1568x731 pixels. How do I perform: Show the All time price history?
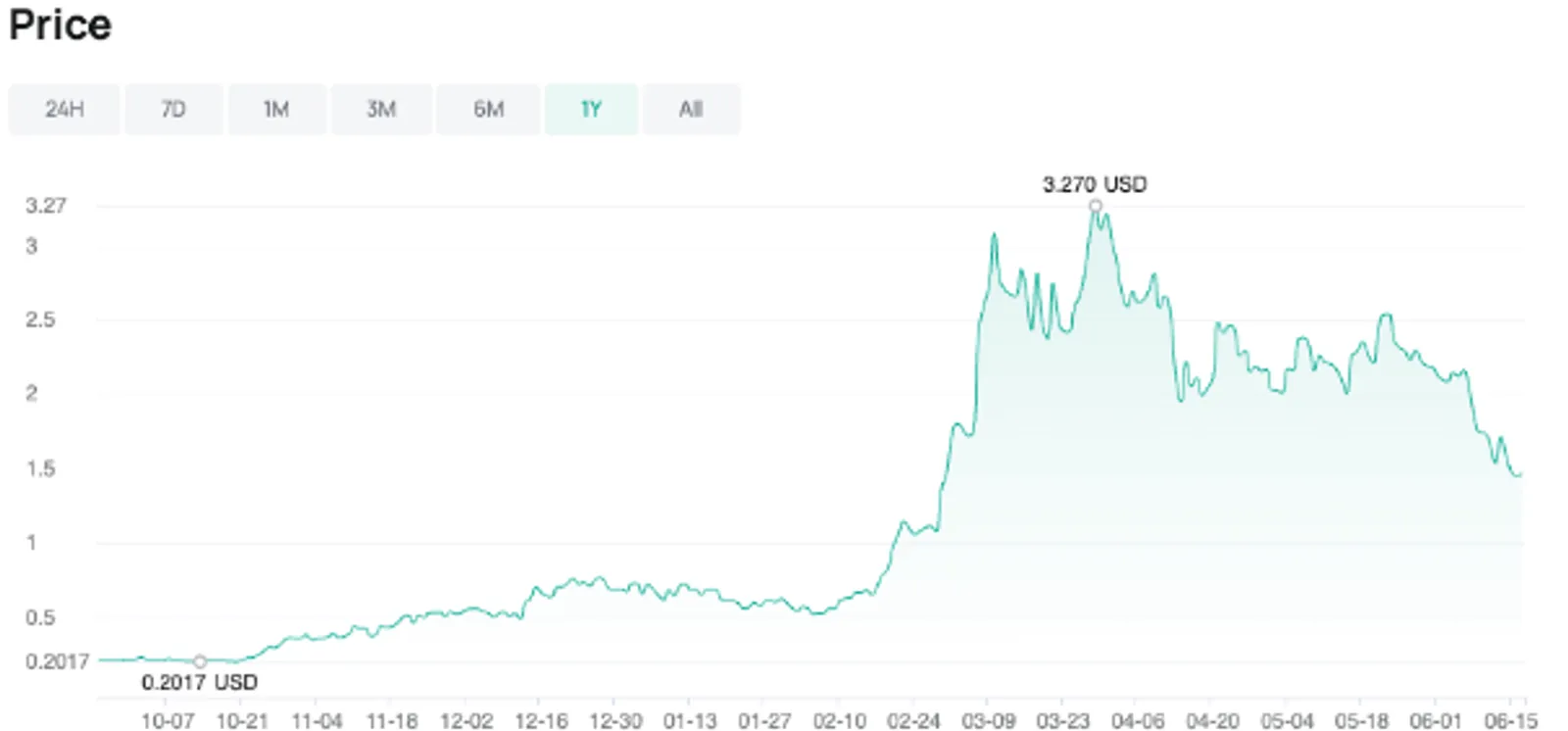point(691,109)
